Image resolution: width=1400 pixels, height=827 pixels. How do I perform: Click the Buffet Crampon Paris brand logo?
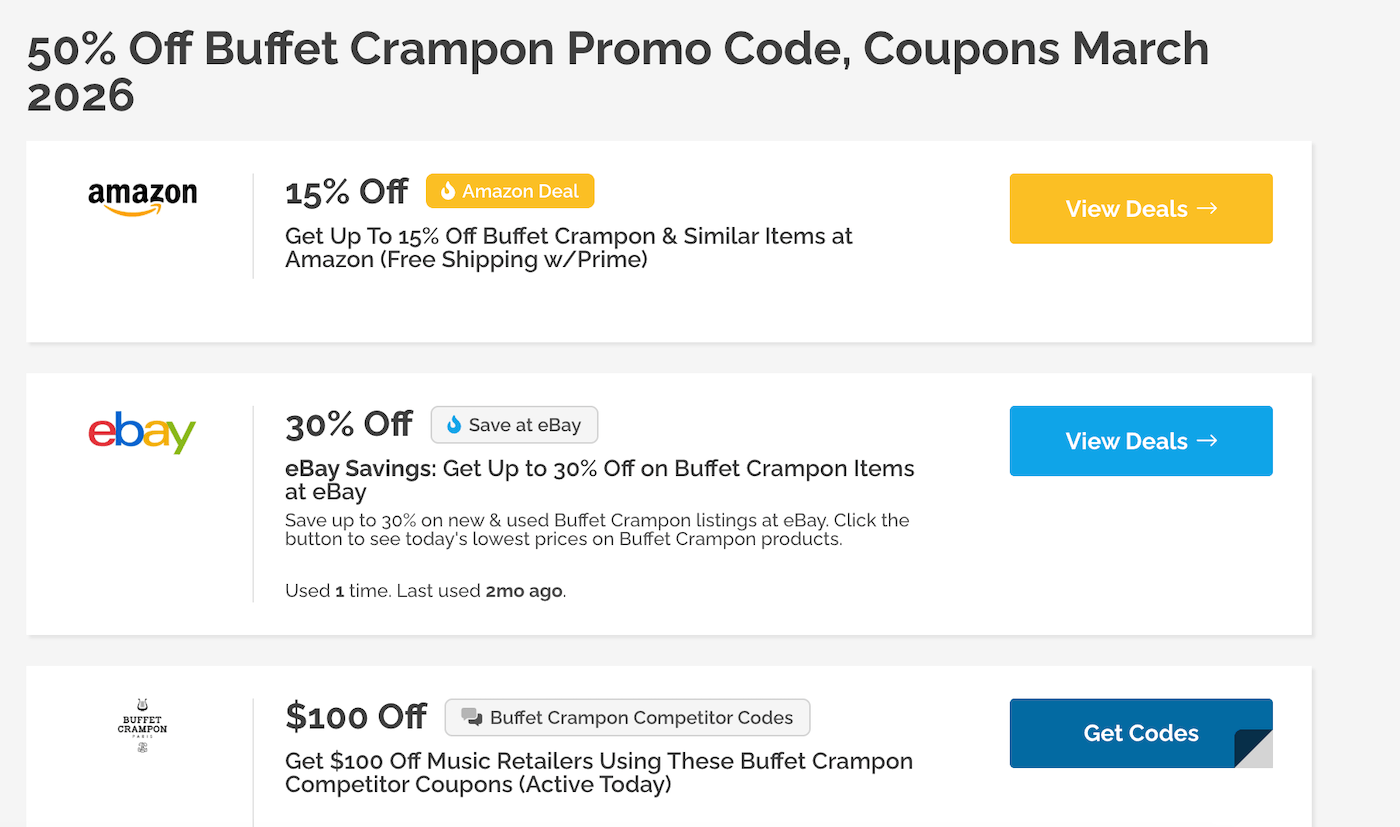pos(142,727)
